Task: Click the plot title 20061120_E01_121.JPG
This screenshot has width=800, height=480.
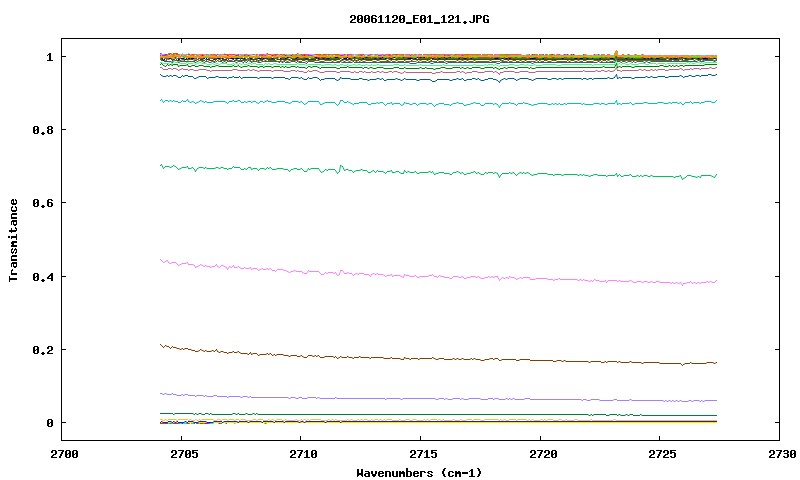Action: coord(419,19)
